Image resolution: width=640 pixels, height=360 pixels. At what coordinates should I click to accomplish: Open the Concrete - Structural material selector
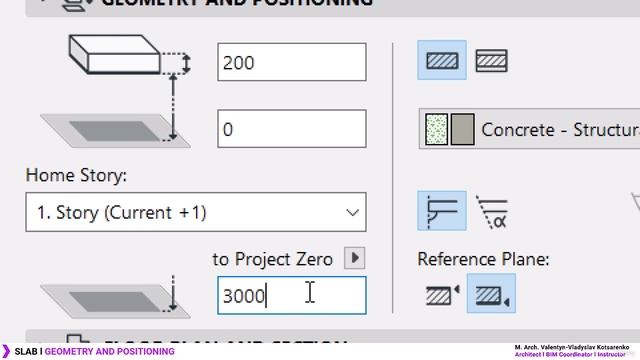529,129
